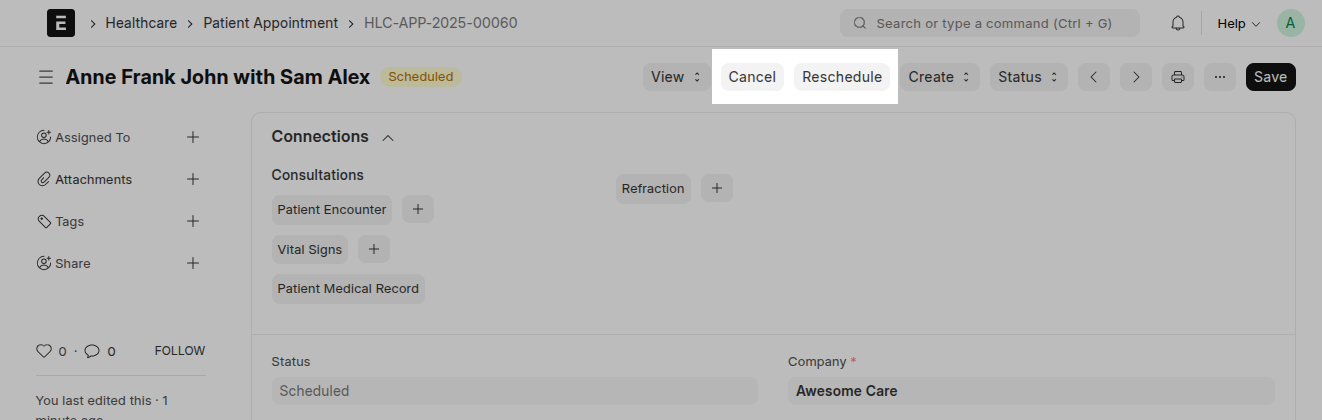
Task: Focus the search command bar
Action: click(x=990, y=23)
